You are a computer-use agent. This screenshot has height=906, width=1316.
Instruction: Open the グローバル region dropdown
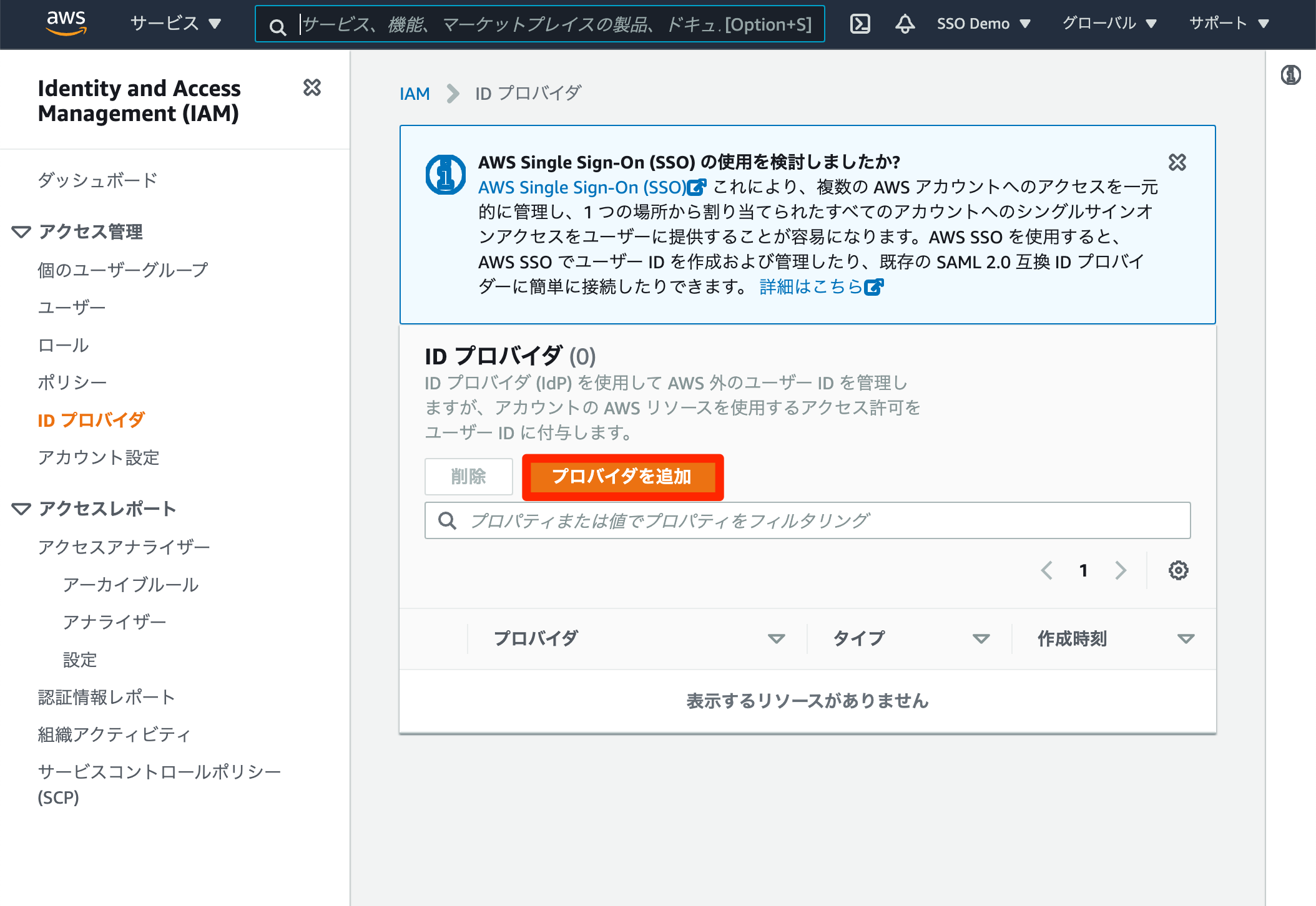pyautogui.click(x=1109, y=24)
